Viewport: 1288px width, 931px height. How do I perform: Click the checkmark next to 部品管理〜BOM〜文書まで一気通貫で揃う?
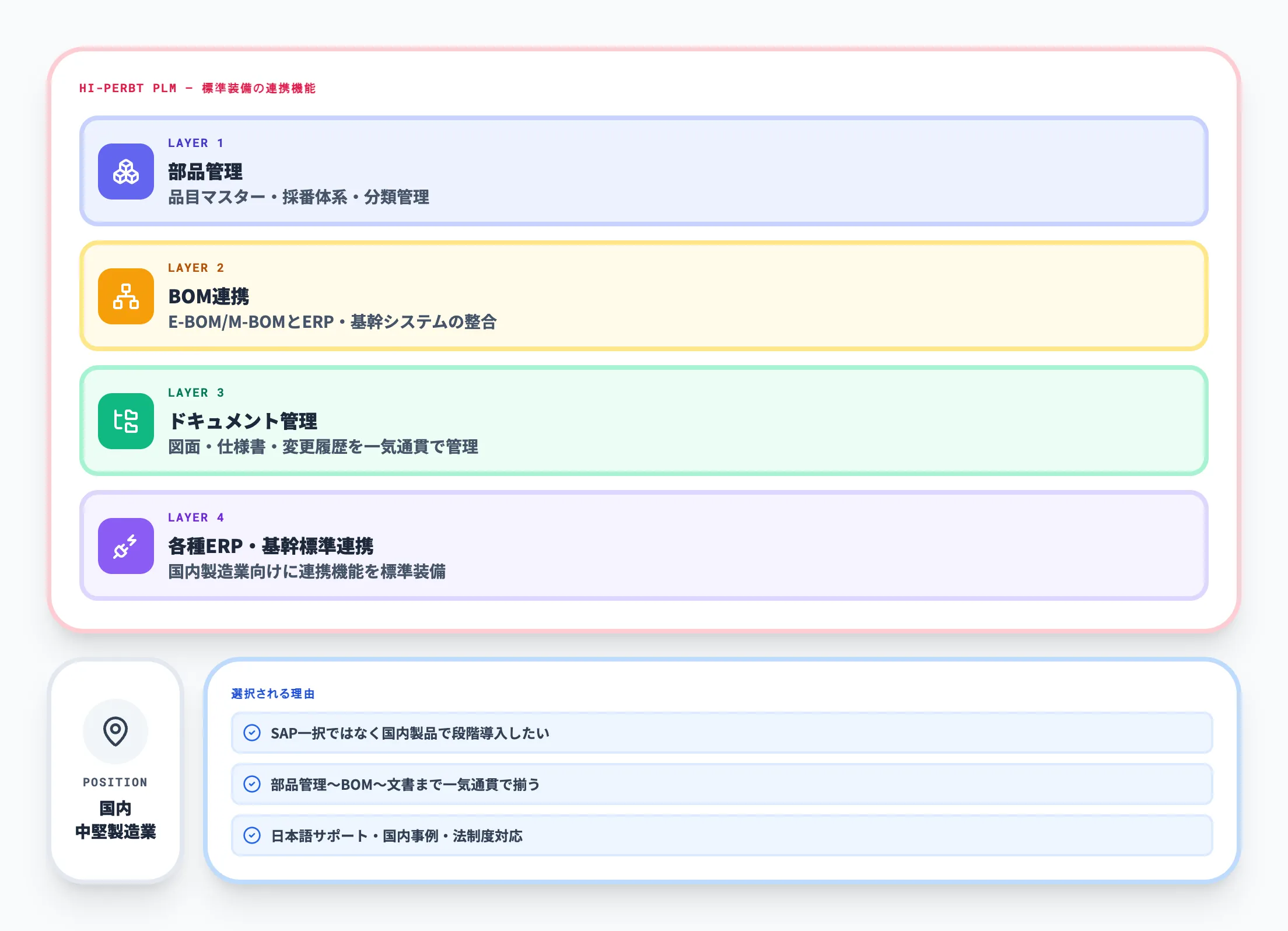click(252, 785)
